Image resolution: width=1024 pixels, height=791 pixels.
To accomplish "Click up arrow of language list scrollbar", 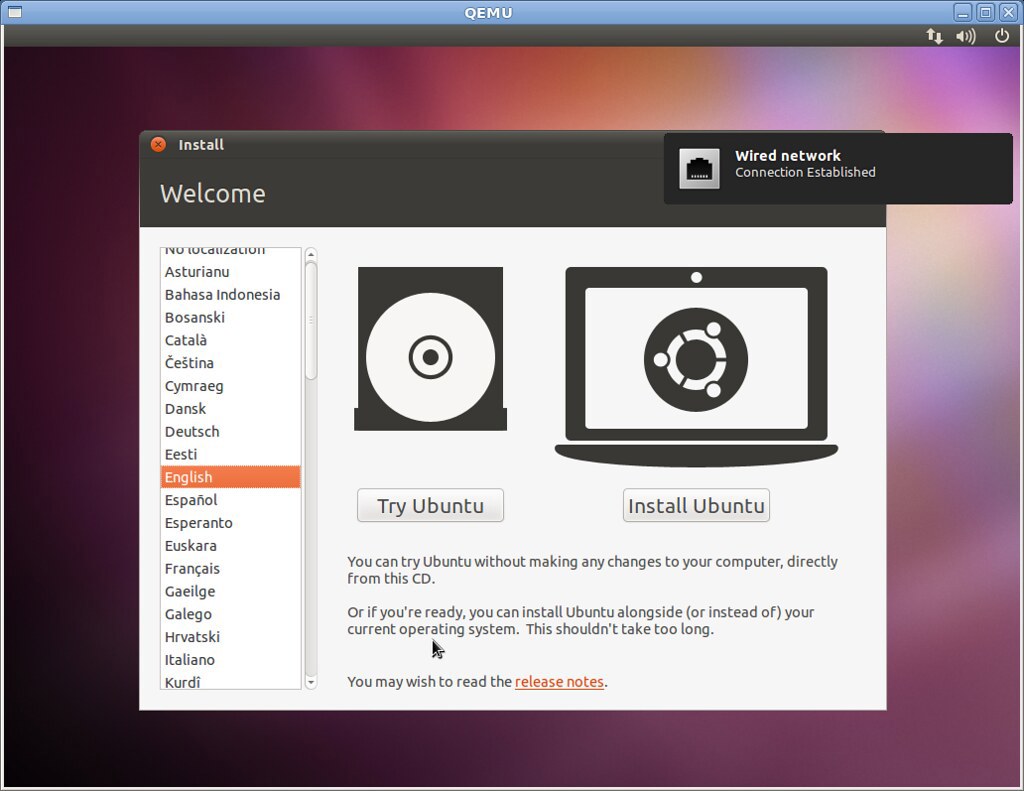I will [311, 254].
